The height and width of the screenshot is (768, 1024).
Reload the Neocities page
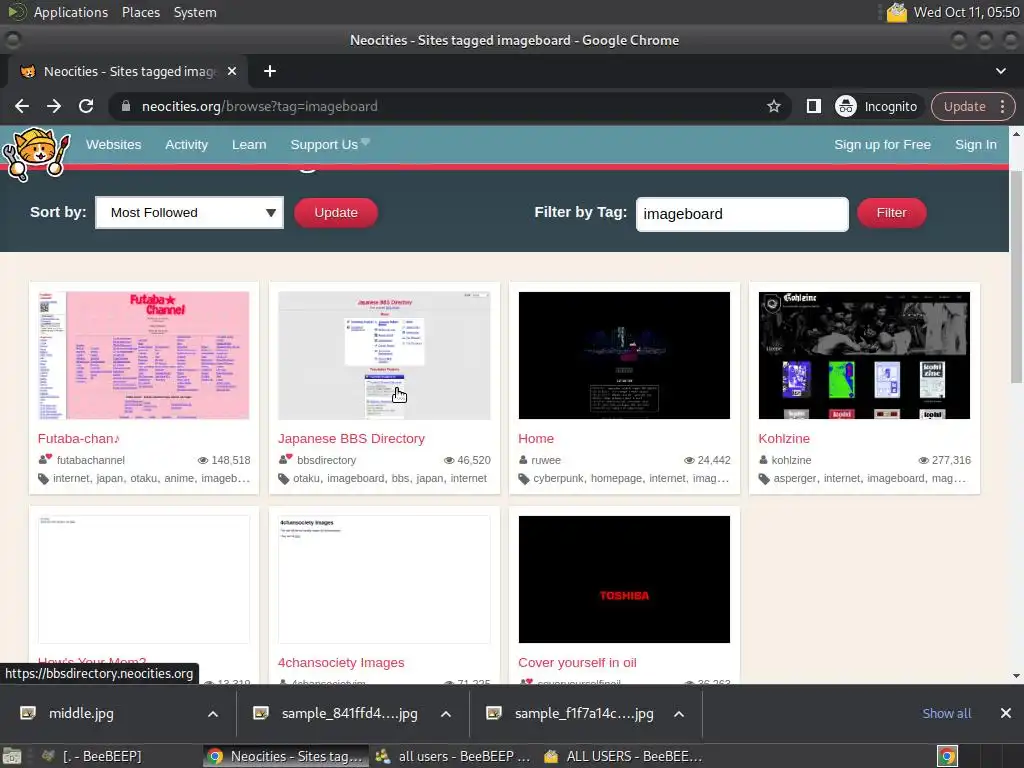pyautogui.click(x=86, y=106)
